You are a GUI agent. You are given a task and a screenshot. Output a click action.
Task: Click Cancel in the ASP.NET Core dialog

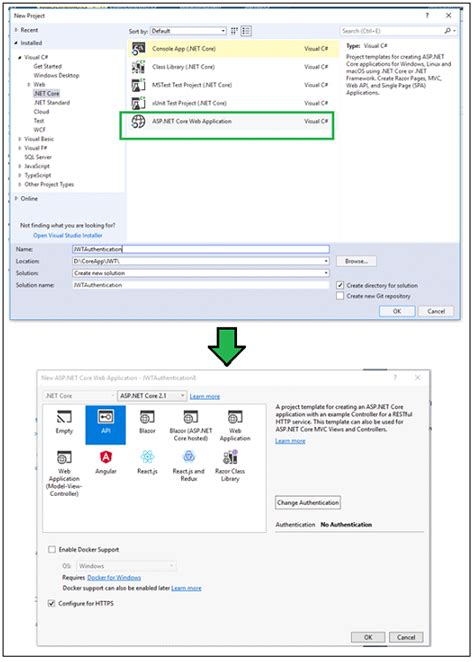pyautogui.click(x=406, y=637)
